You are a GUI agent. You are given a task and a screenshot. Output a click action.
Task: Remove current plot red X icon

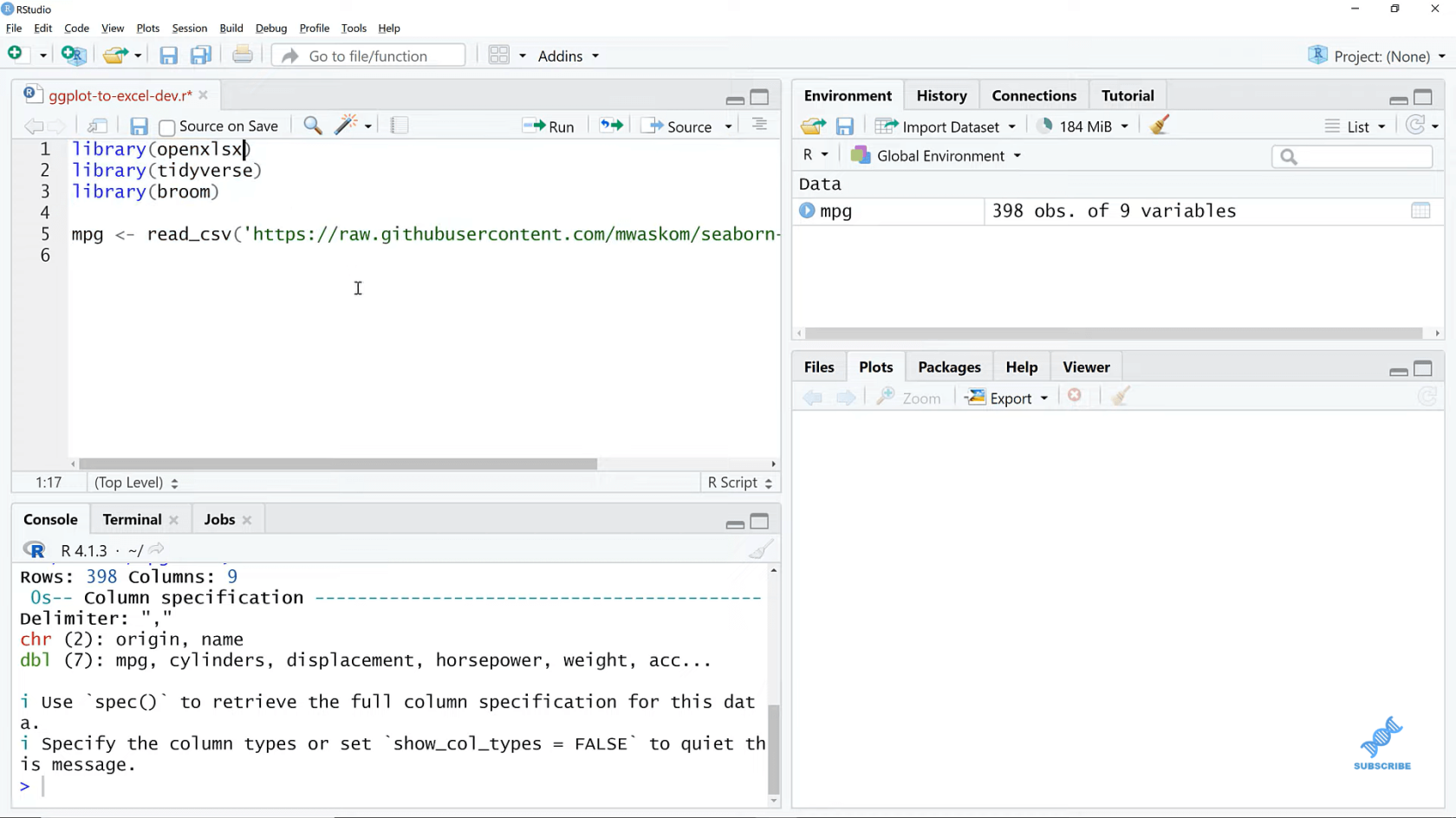click(x=1075, y=396)
